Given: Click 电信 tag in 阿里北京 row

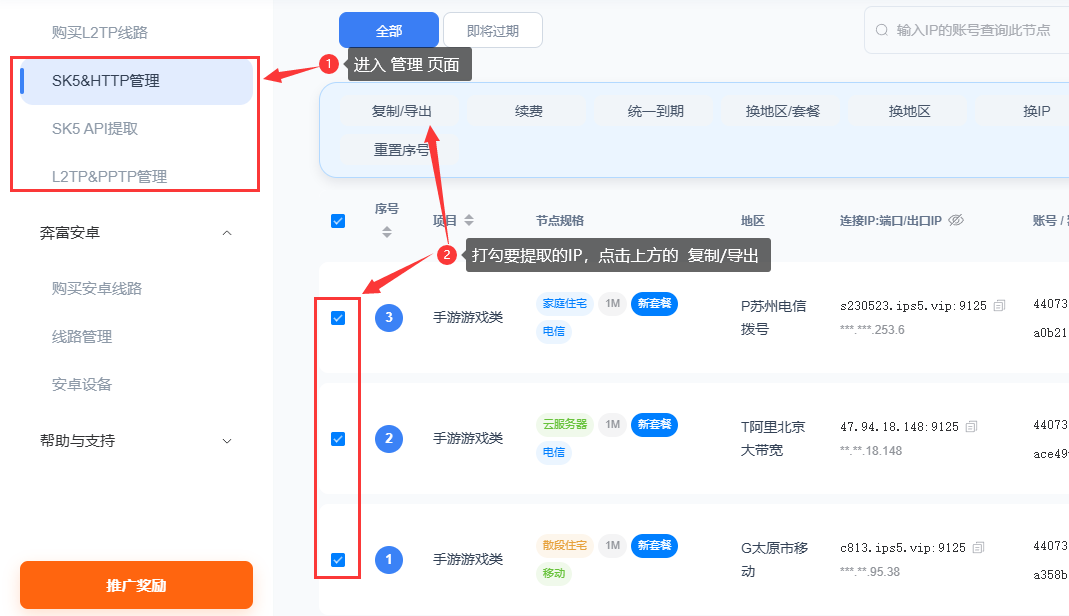Looking at the screenshot, I should (x=554, y=452).
